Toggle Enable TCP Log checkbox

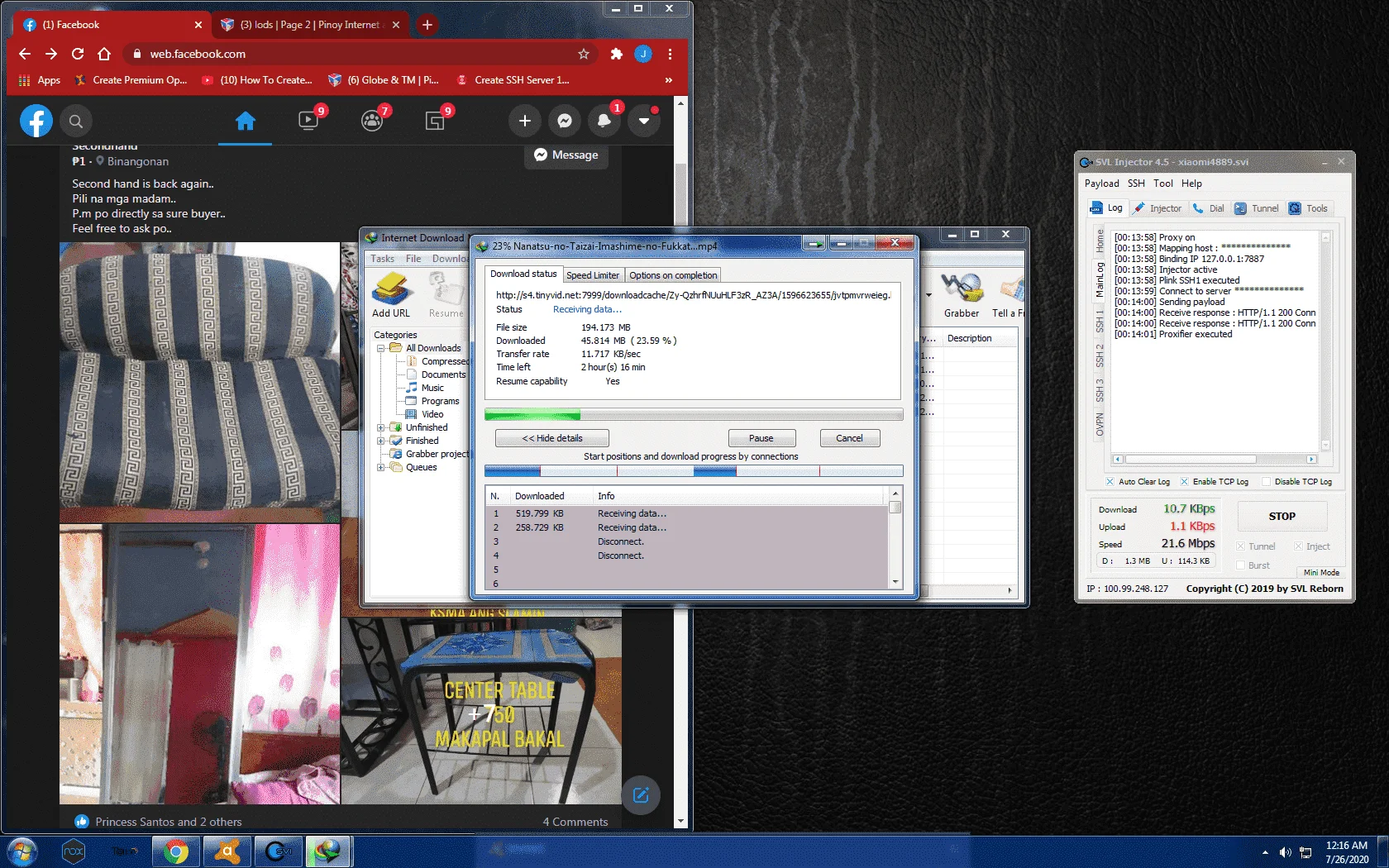coord(1184,481)
